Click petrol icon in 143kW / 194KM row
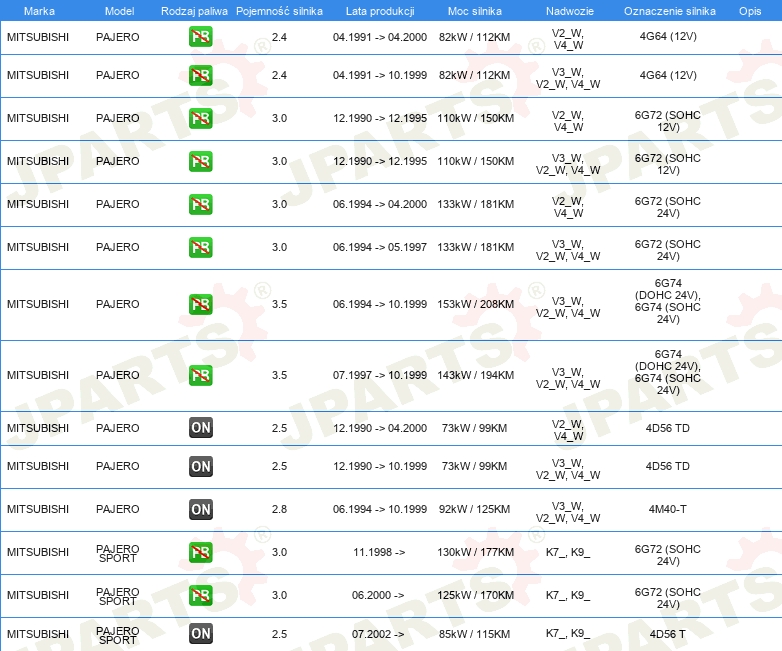The height and width of the screenshot is (651, 782). (200, 375)
